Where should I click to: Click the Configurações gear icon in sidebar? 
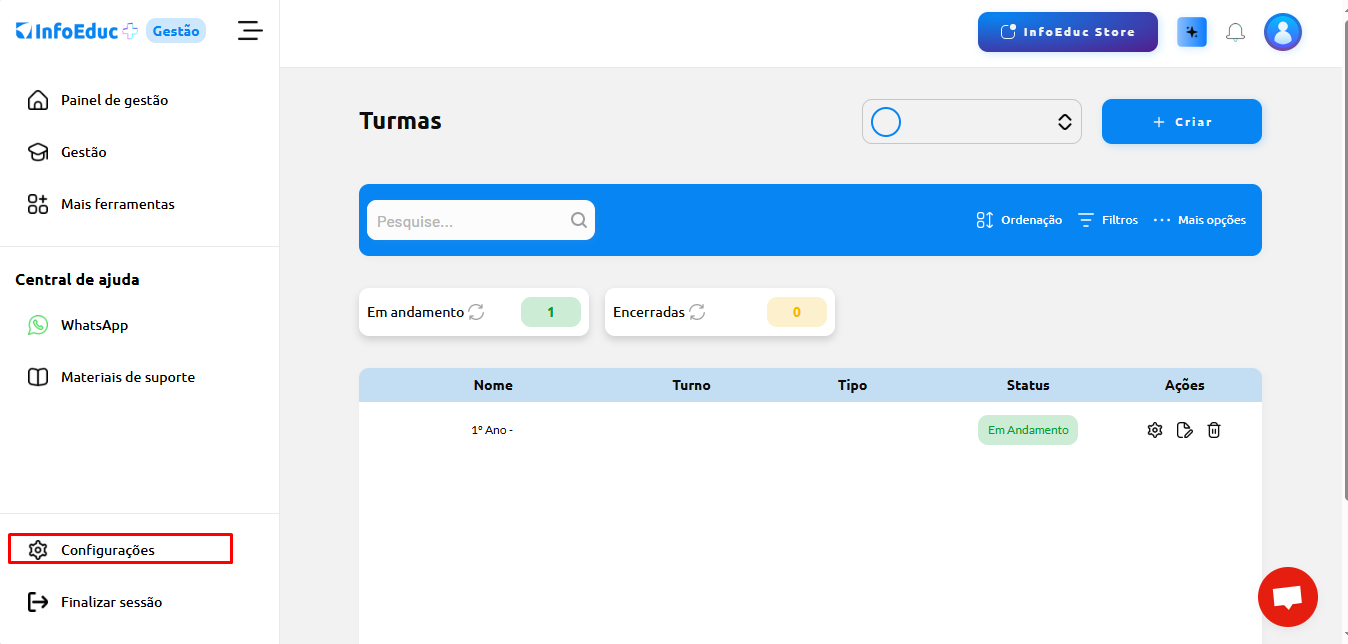tap(38, 550)
